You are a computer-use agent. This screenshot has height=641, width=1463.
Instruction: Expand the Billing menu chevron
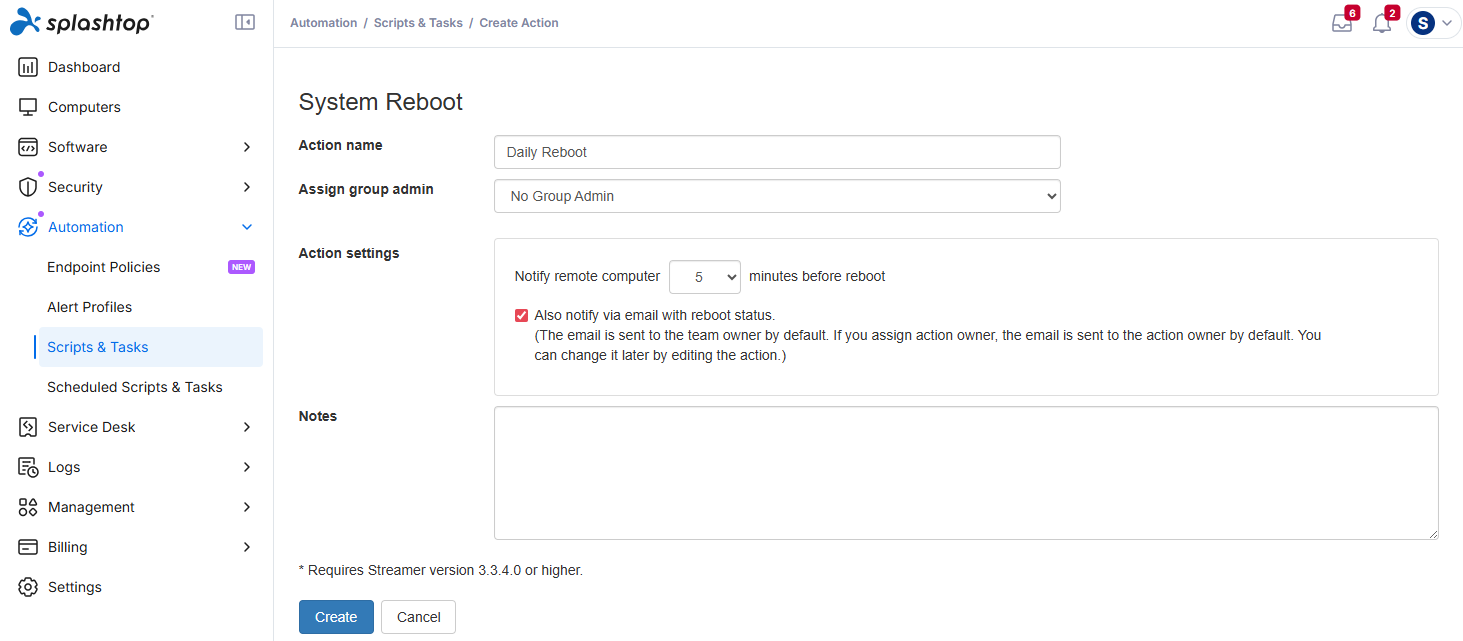247,547
